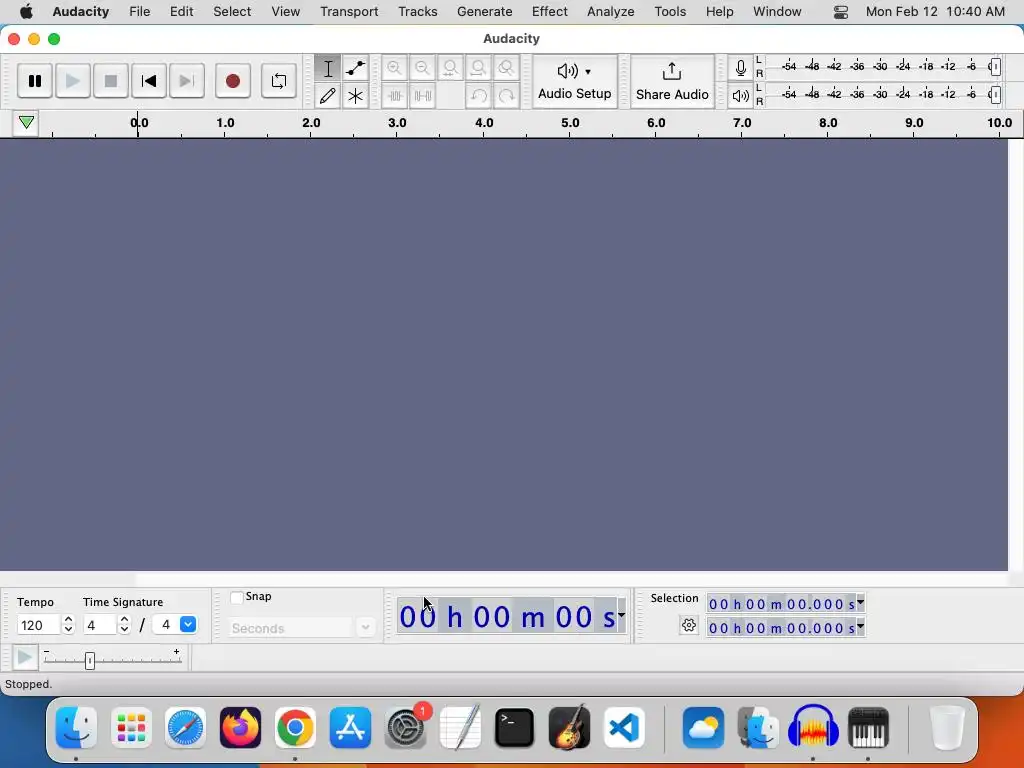Viewport: 1024px width, 768px height.
Task: Select the Selection (I-beam) tool
Action: click(x=328, y=68)
